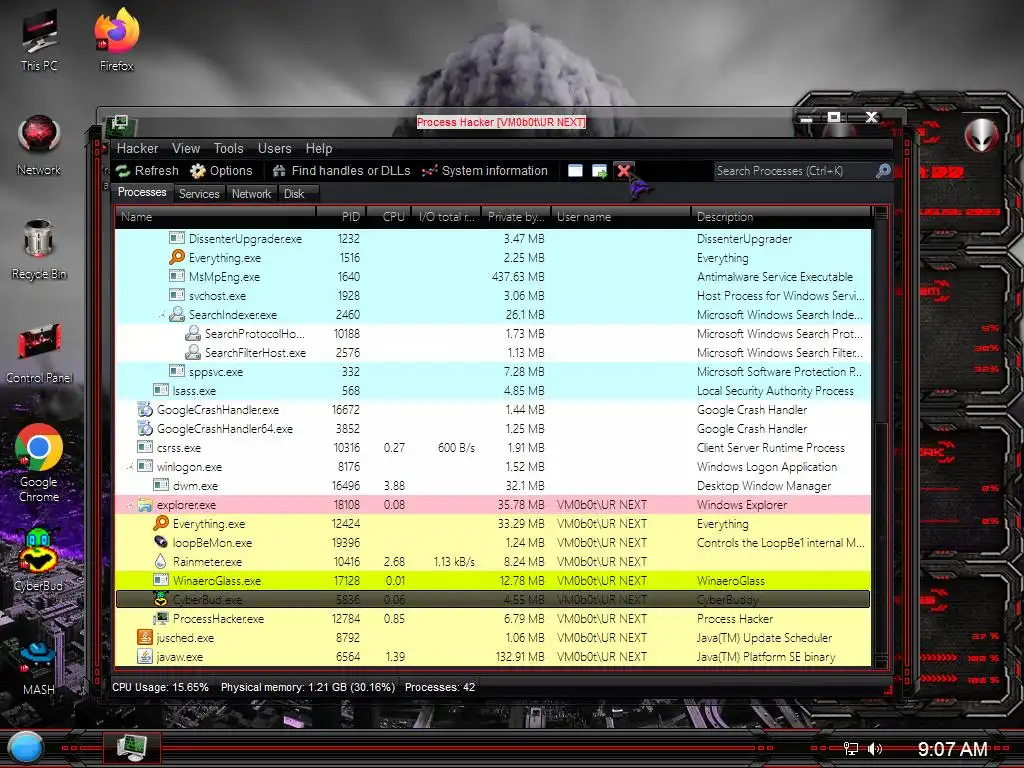1024x768 pixels.
Task: Click the SearchFilterHost.exe icon
Action: [193, 353]
